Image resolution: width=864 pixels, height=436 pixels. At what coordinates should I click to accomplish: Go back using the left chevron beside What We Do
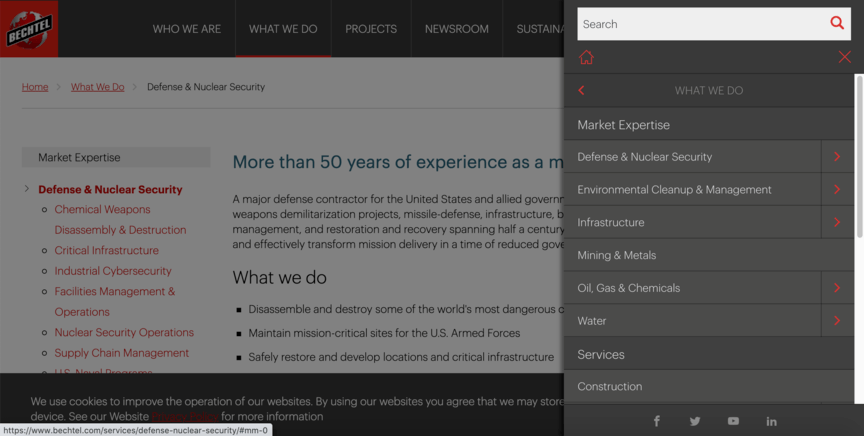tap(581, 90)
